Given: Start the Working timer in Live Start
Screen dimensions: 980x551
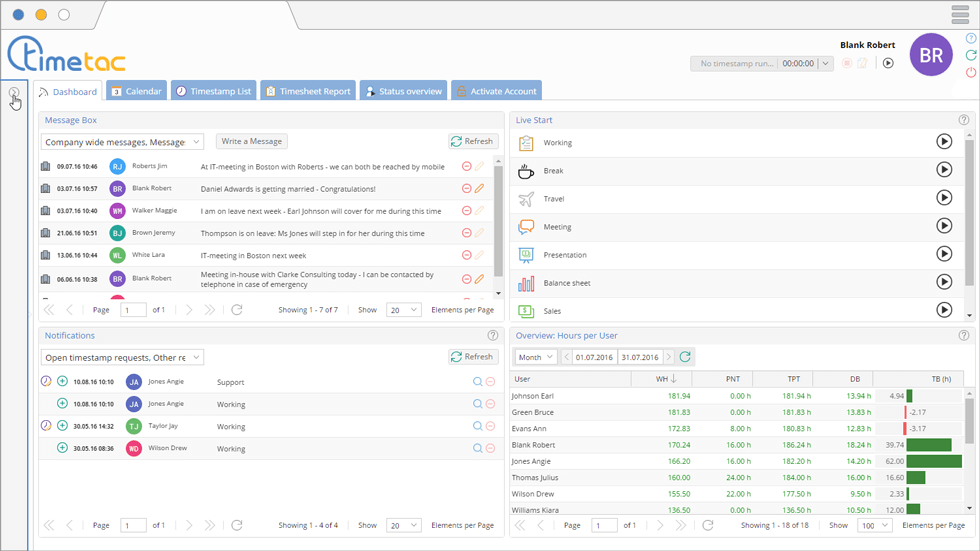Looking at the screenshot, I should click(x=943, y=142).
